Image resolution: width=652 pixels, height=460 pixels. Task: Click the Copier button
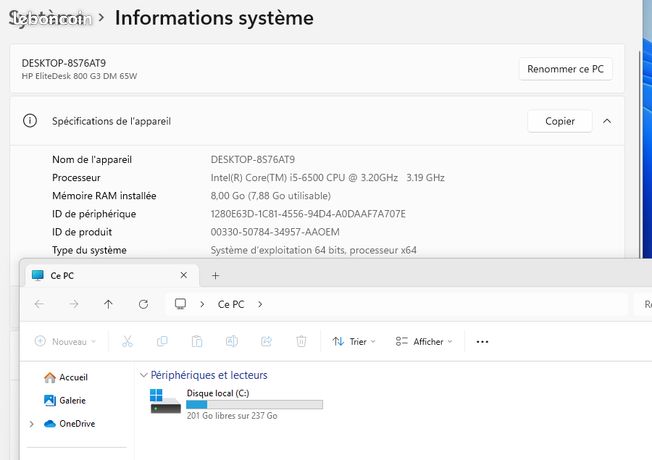pos(560,121)
